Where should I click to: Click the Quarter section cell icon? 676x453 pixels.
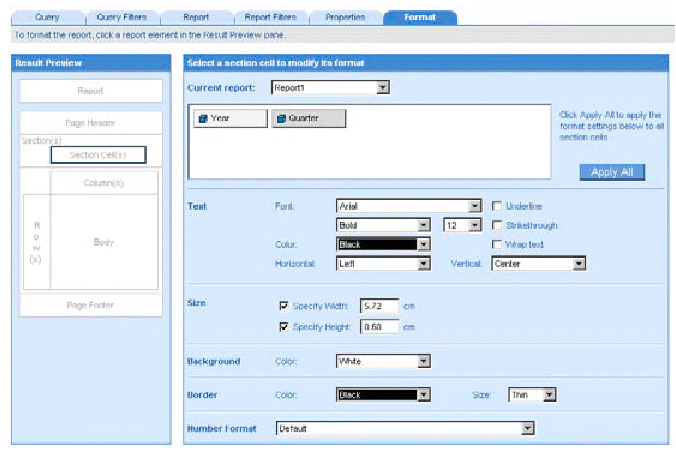[279, 119]
